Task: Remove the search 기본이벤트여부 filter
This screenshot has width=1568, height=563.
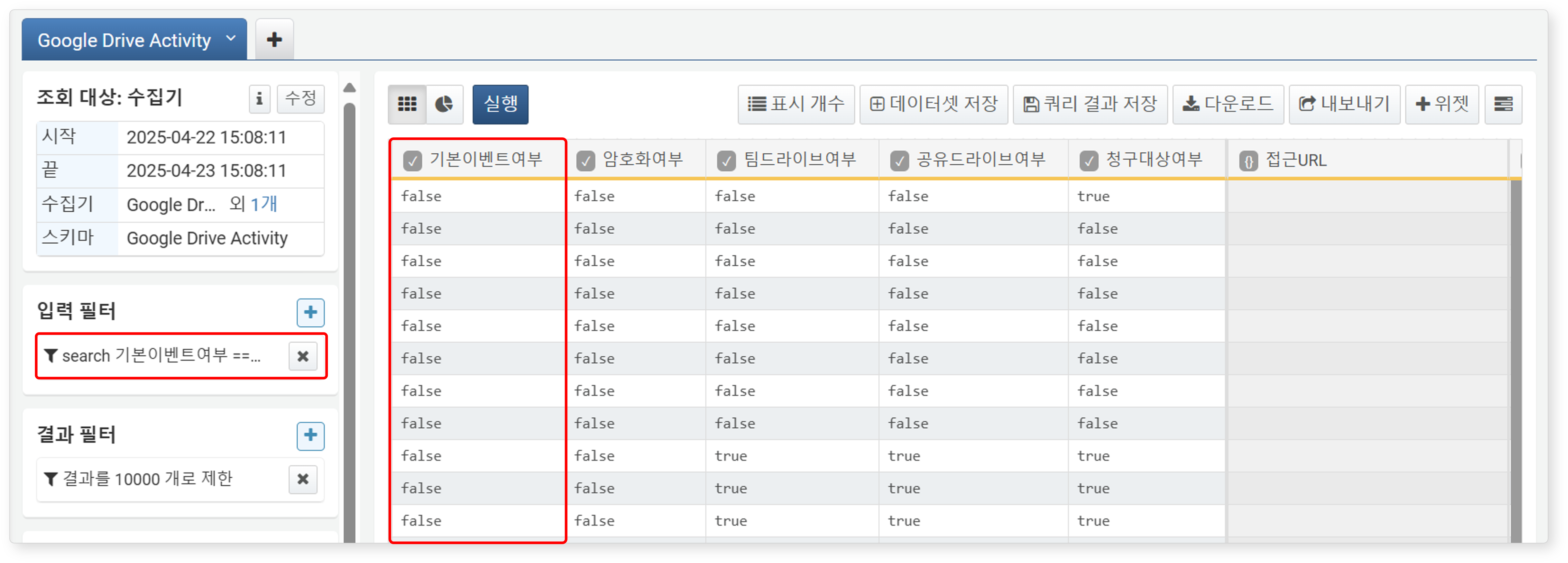Action: [302, 356]
